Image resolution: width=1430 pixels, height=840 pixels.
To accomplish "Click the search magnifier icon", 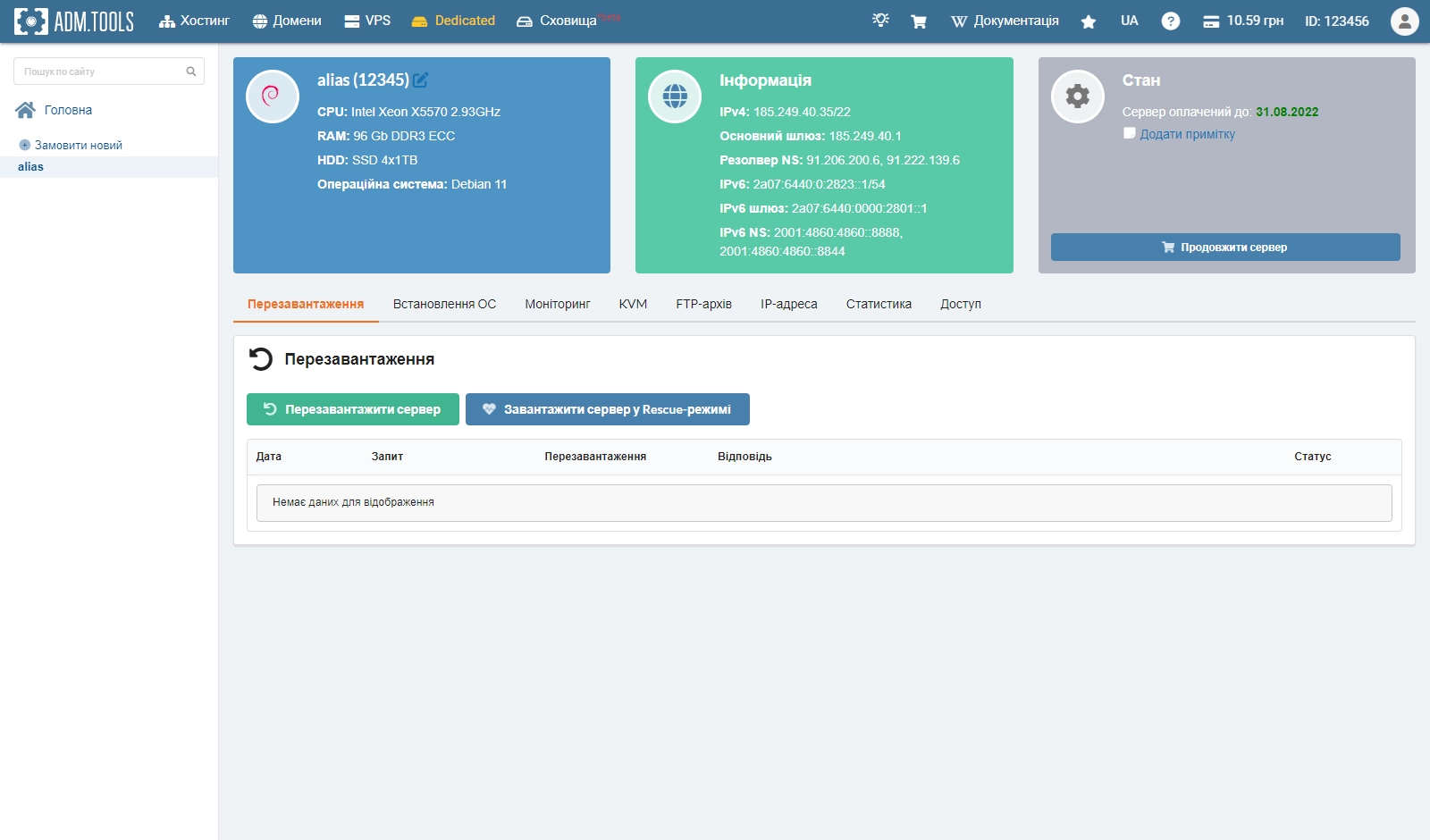I will (x=190, y=71).
